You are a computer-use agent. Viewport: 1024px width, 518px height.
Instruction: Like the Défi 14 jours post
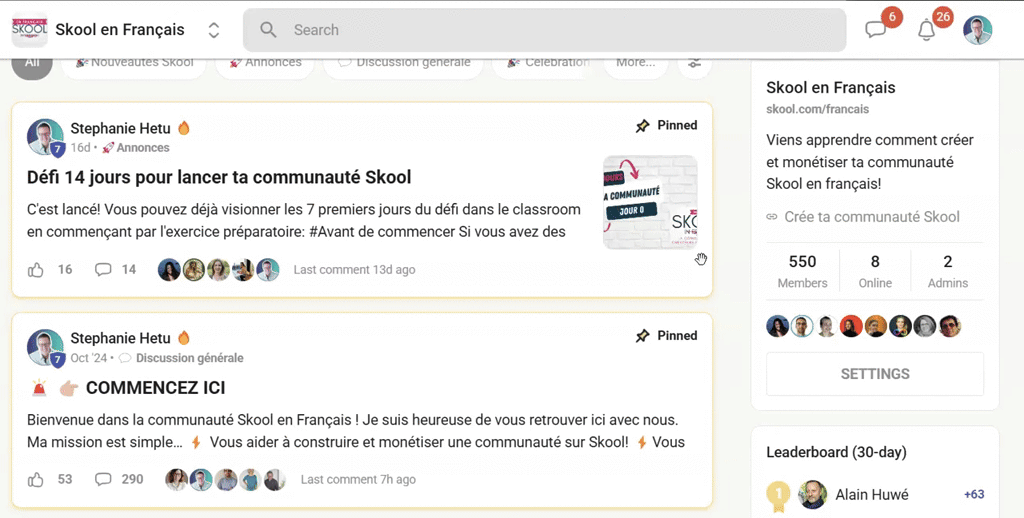(x=35, y=270)
